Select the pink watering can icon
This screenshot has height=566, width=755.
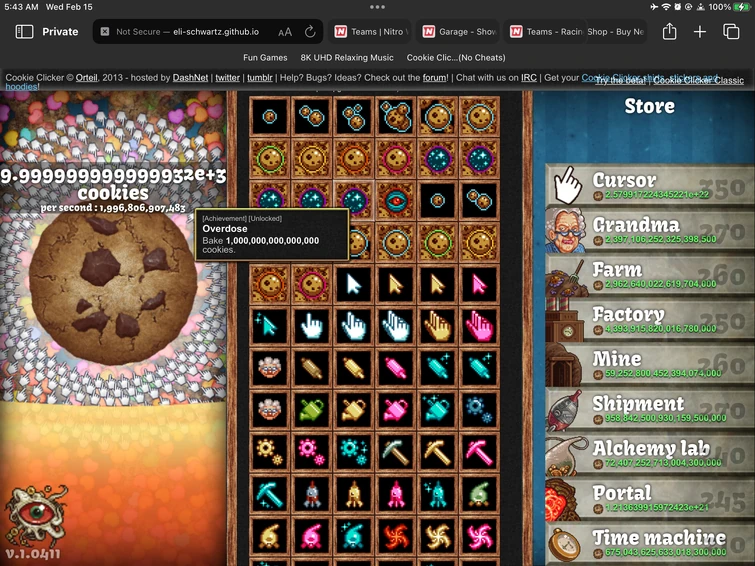point(395,409)
